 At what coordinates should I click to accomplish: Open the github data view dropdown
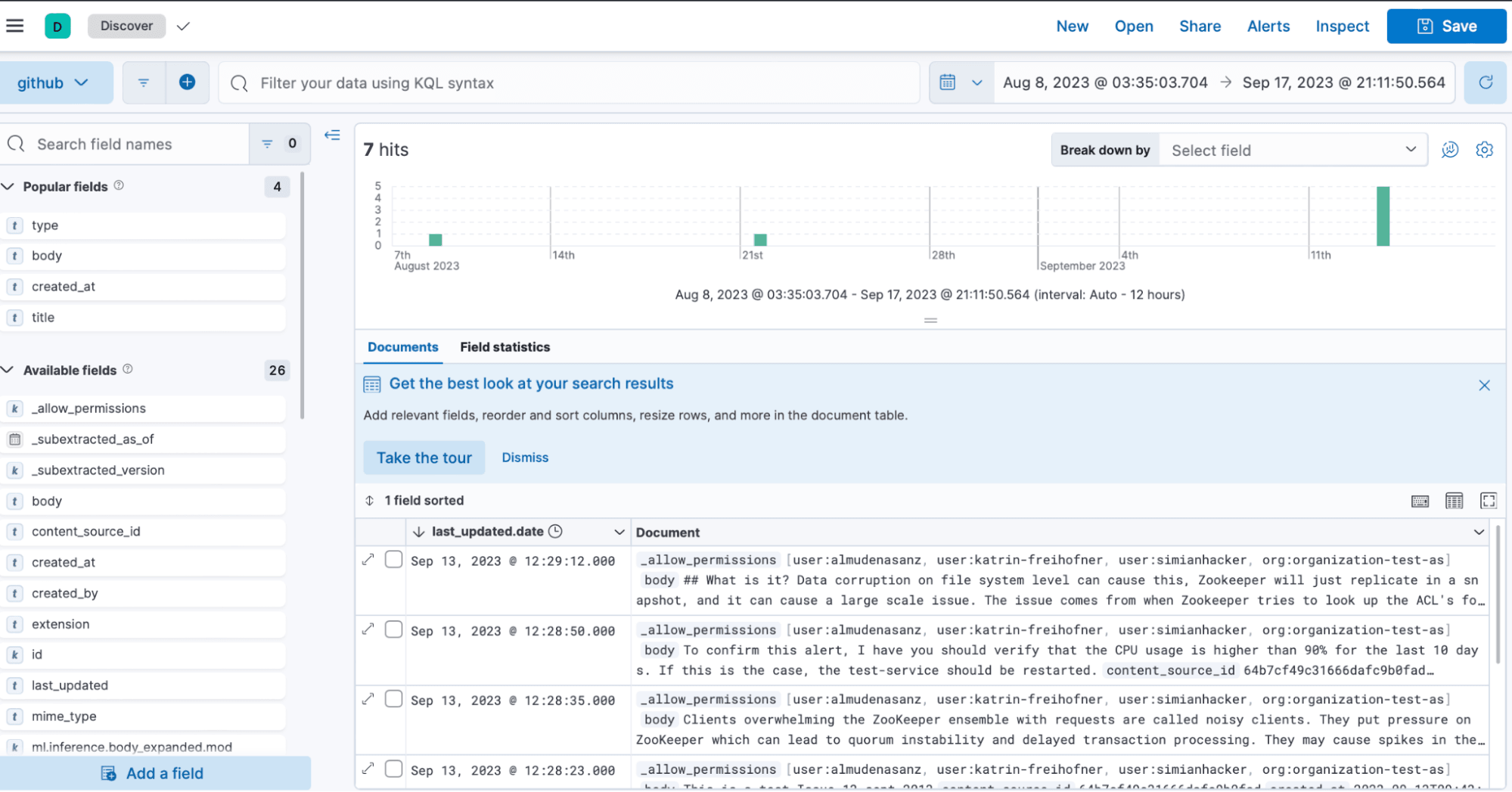(x=54, y=82)
